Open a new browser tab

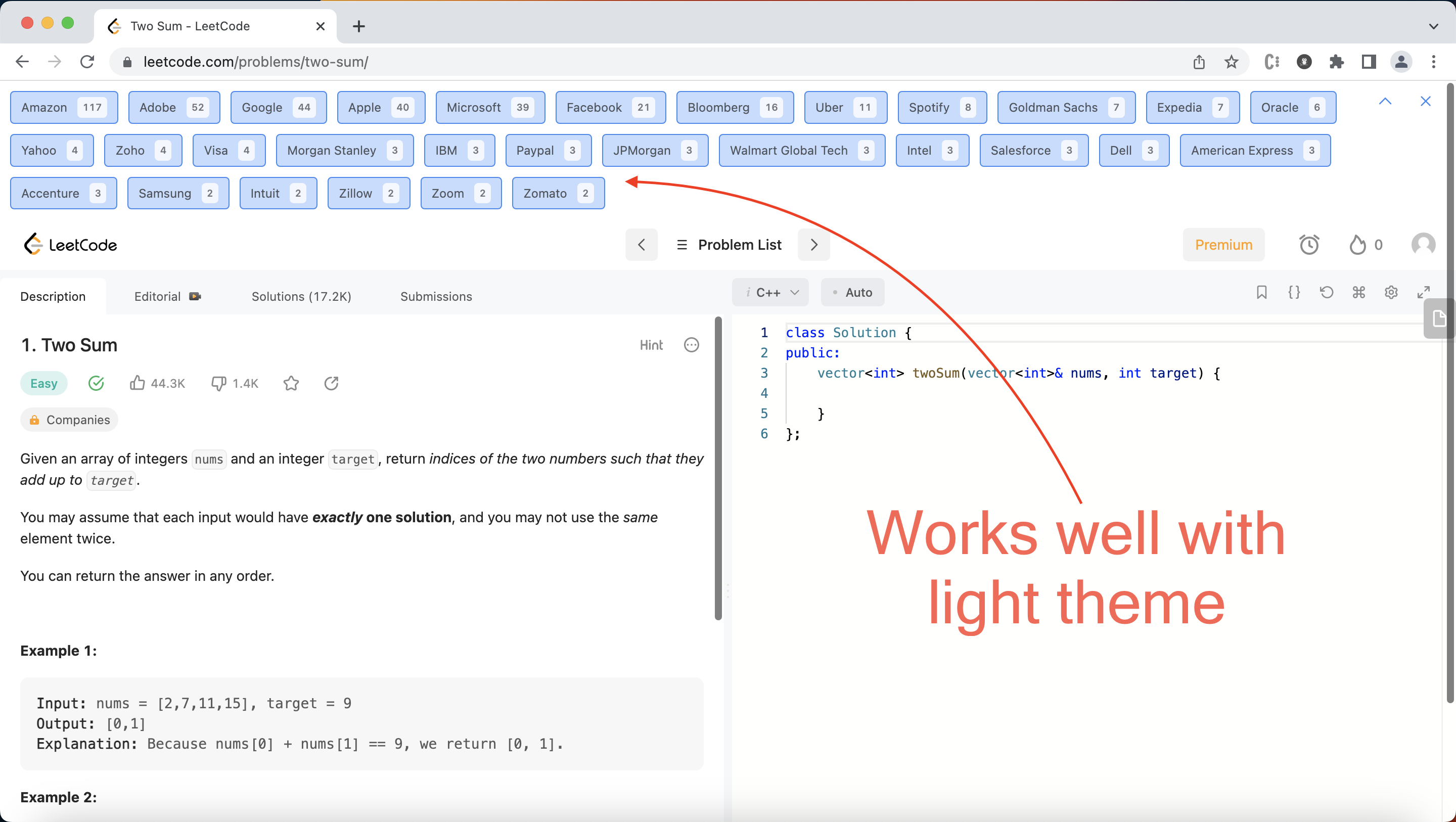(x=359, y=26)
